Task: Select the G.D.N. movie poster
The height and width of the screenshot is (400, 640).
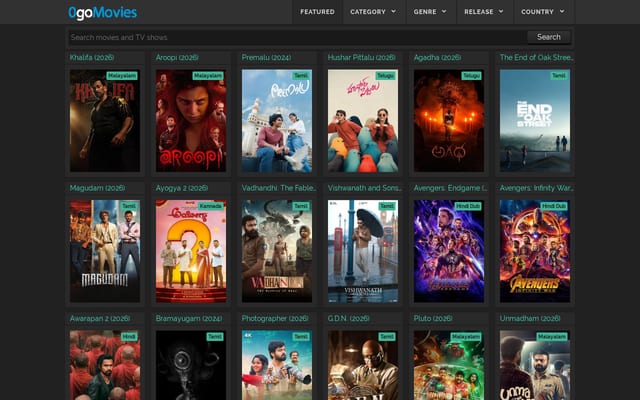Action: pos(363,365)
